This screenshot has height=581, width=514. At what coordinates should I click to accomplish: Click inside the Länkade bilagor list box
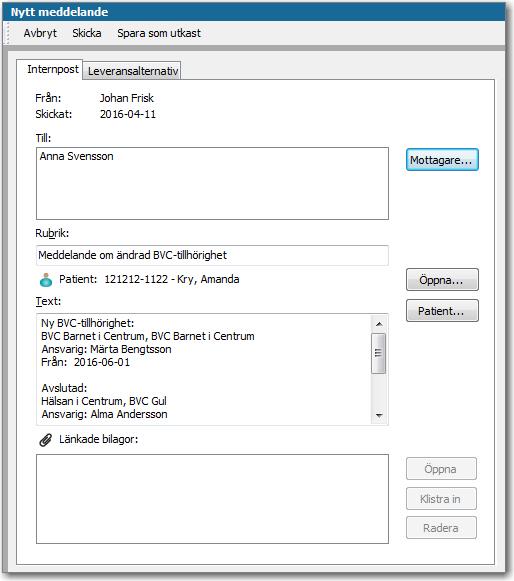pos(212,499)
